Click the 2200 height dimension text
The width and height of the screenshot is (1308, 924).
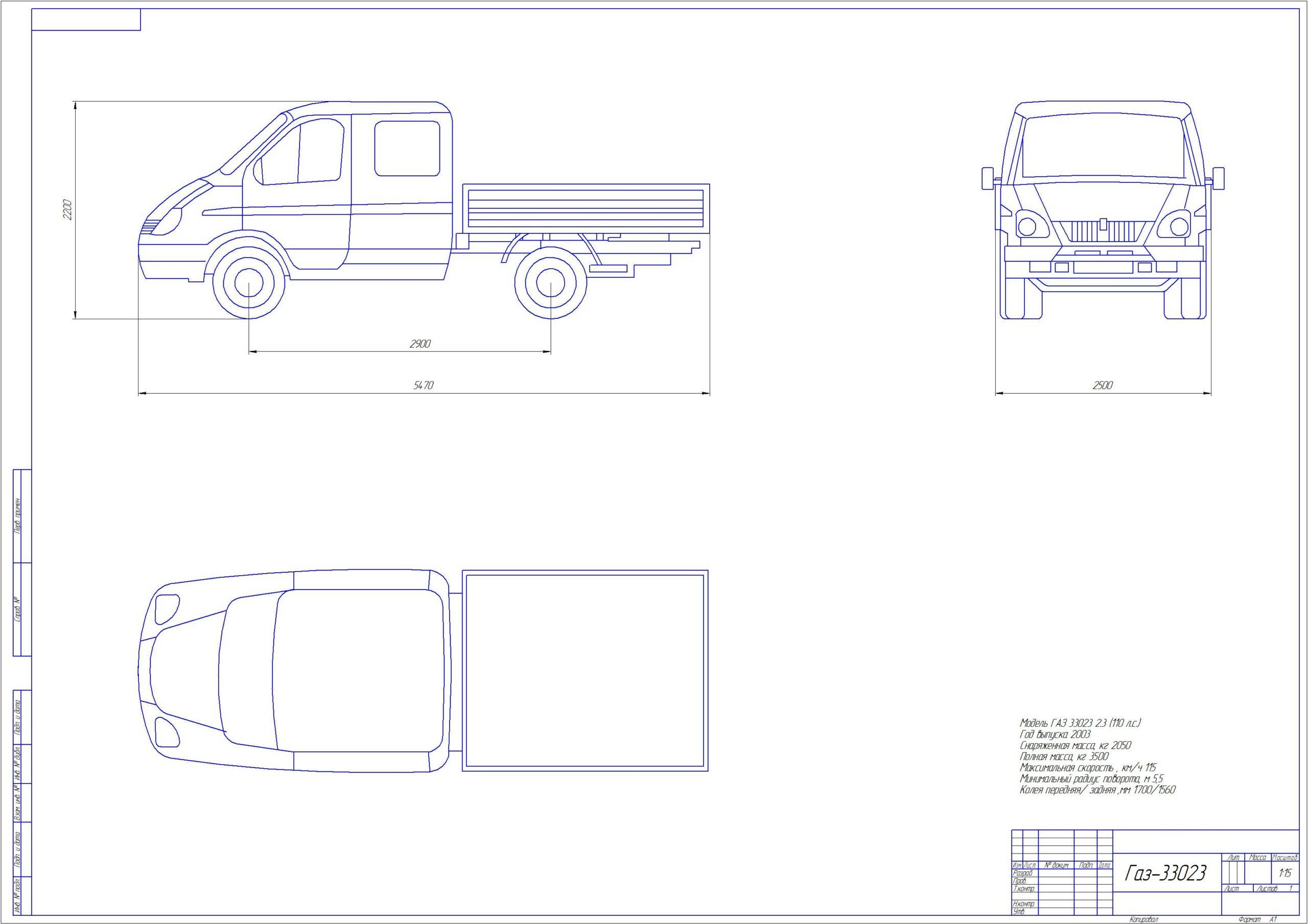(67, 209)
